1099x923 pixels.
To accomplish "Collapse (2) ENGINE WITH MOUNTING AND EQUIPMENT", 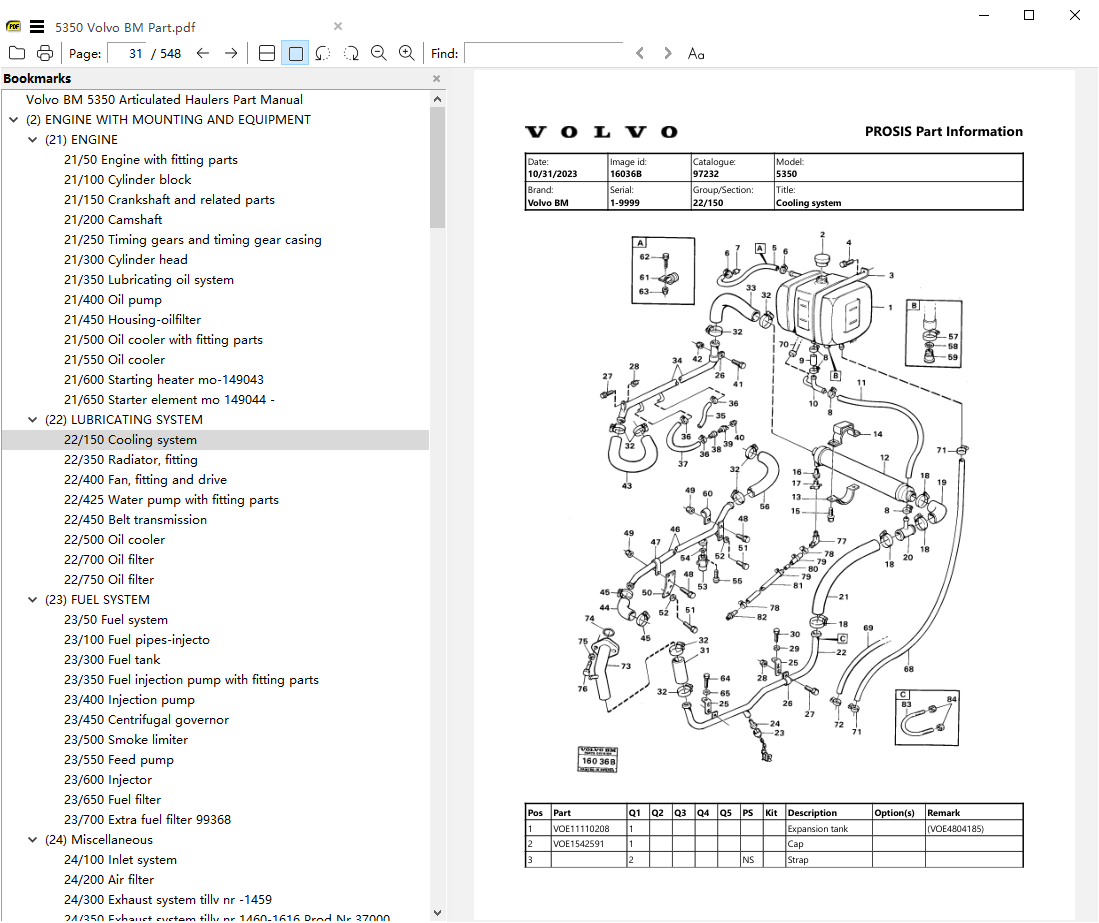I will 13,120.
